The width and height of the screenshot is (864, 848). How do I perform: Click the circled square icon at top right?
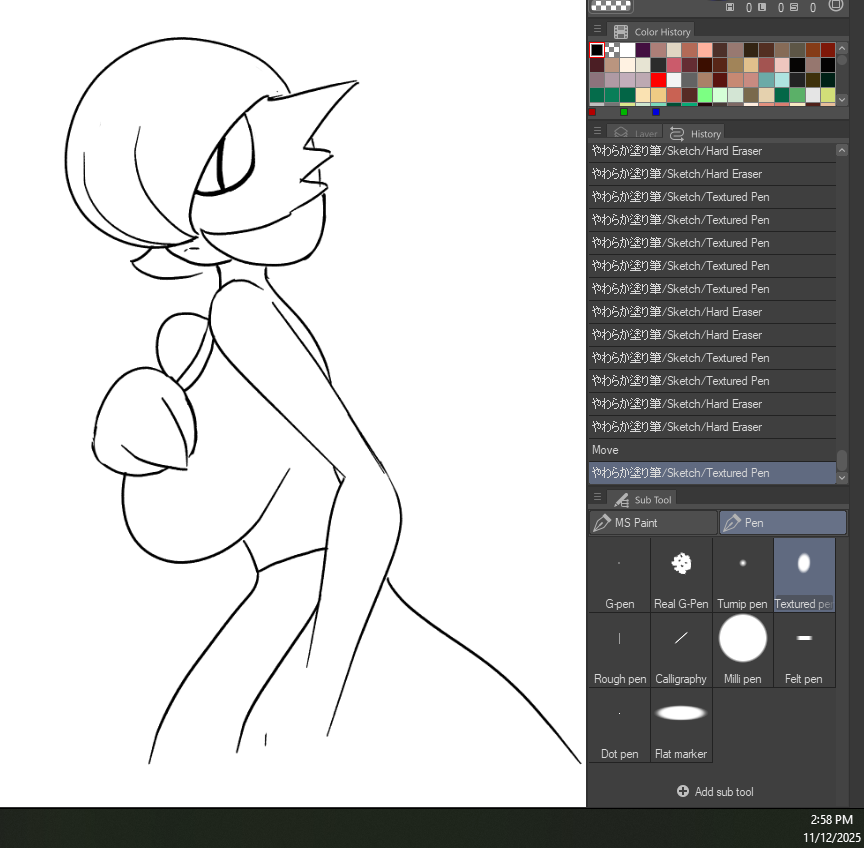pos(835,5)
